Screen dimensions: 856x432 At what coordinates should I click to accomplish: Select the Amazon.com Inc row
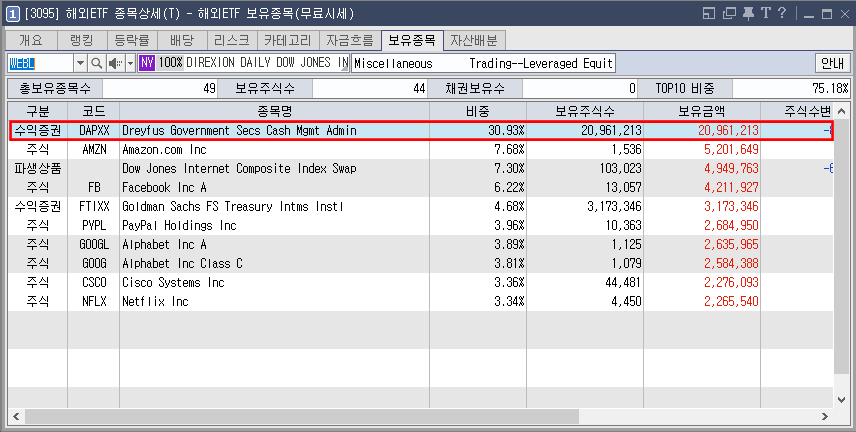click(x=421, y=149)
